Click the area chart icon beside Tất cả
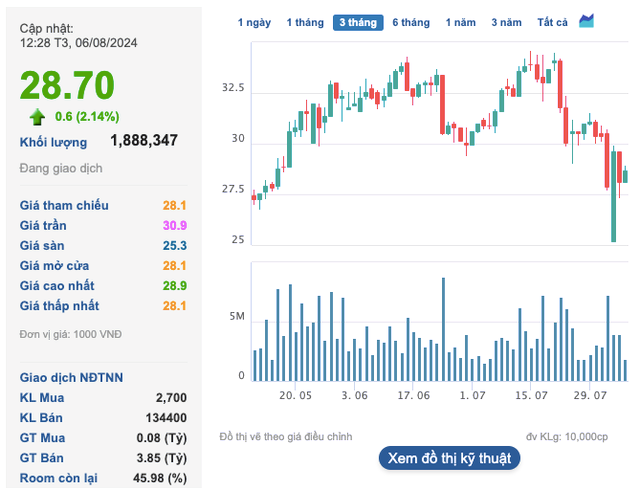The width and height of the screenshot is (640, 494). pyautogui.click(x=586, y=21)
